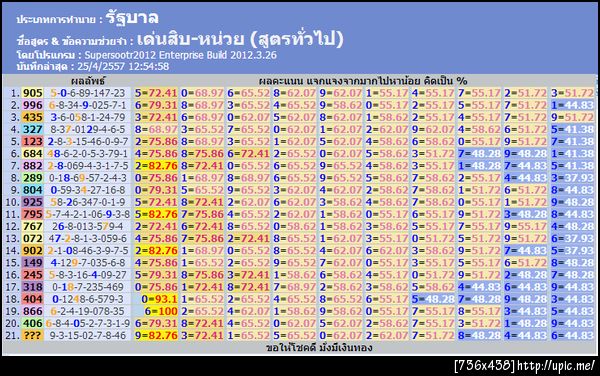Select score 9=82.76 in row 21
The image size is (600, 376).
click(x=156, y=336)
